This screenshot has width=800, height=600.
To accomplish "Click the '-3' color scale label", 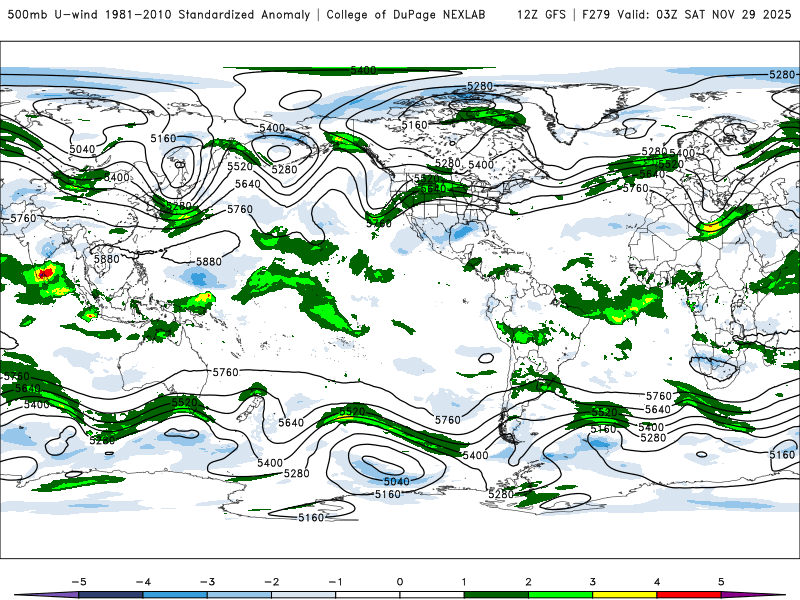I will (x=207, y=582).
